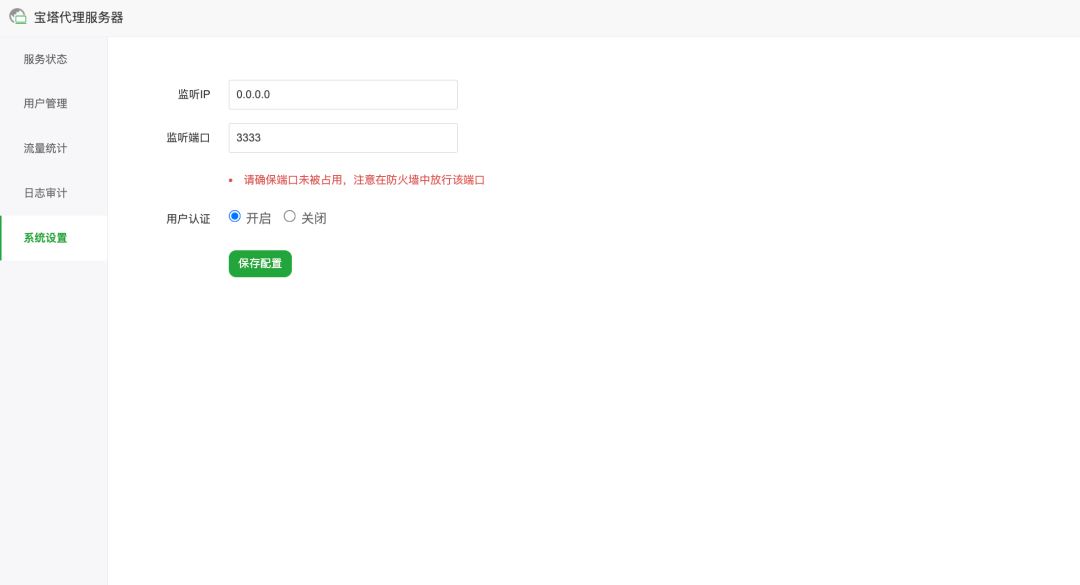The width and height of the screenshot is (1080, 585).
Task: Enable user authentication with 开启 radio
Action: (x=235, y=216)
